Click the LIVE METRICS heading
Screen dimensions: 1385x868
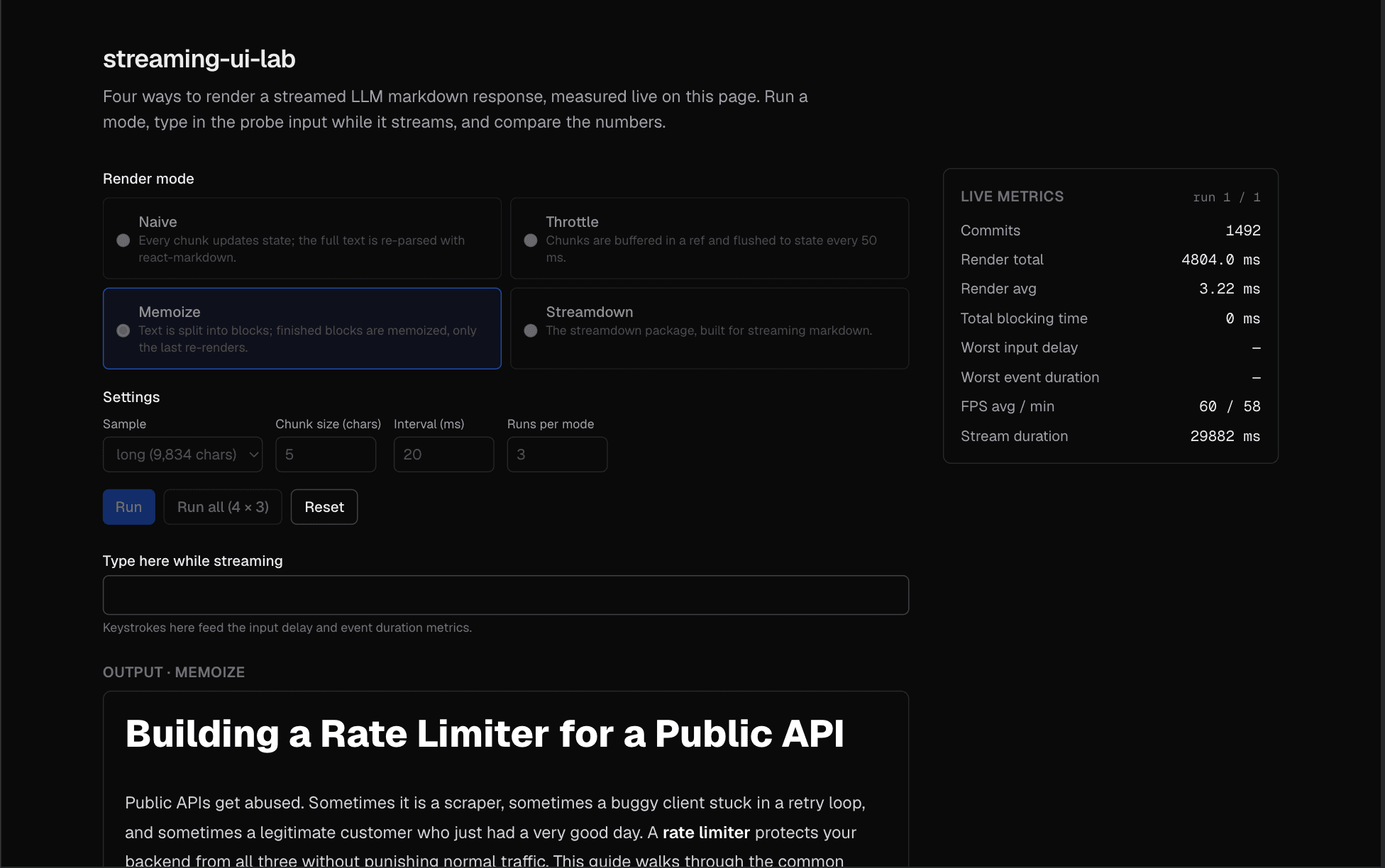[x=1012, y=196]
